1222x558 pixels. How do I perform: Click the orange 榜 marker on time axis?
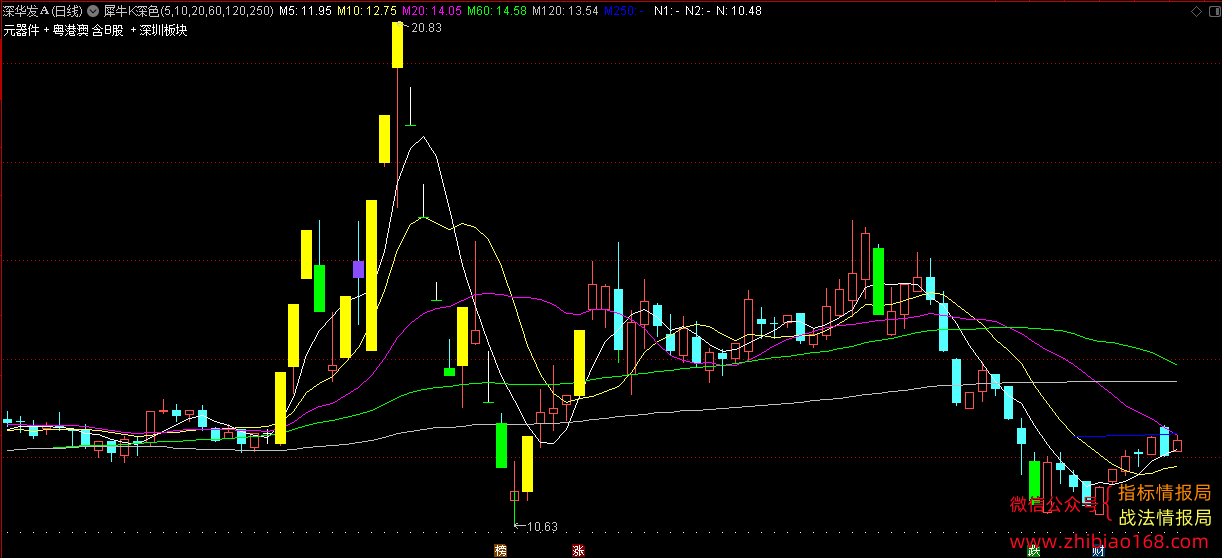tap(500, 551)
